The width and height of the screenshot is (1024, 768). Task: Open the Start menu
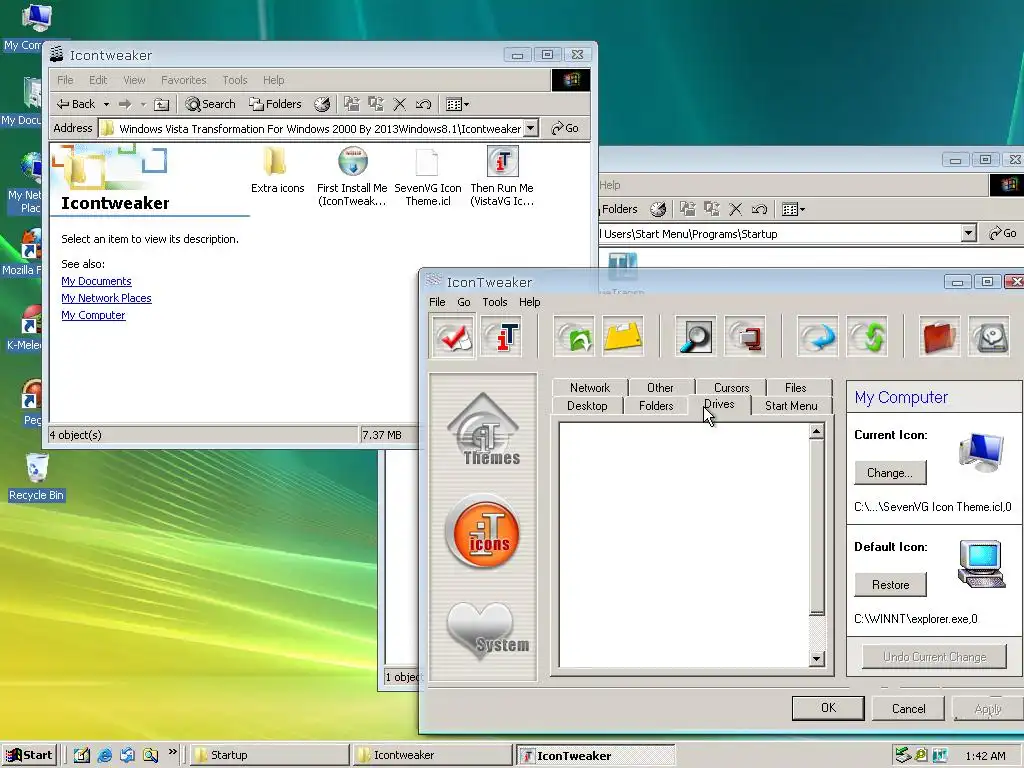pos(29,755)
